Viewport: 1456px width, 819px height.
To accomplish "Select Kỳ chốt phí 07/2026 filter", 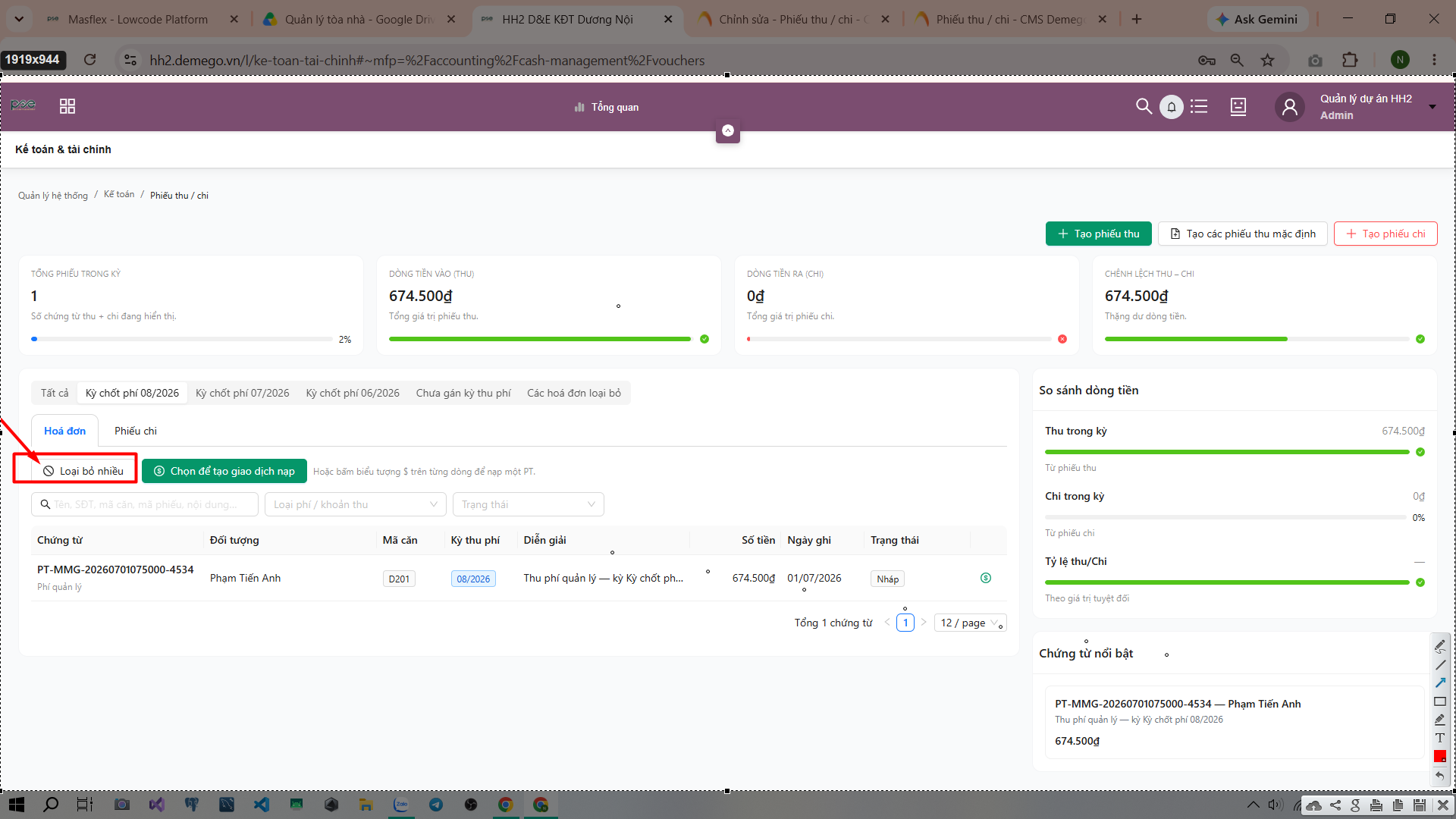I will tap(243, 393).
